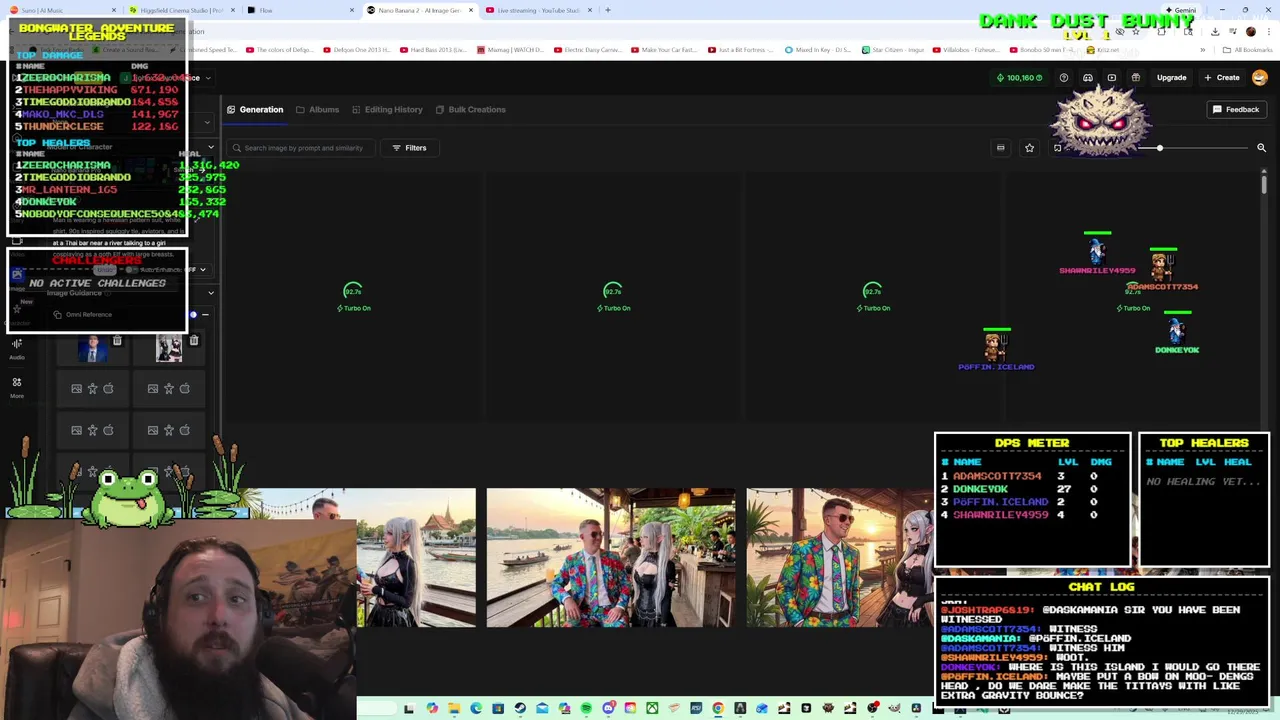Open Google Chrome from the taskbar
The image size is (1280, 720).
click(718, 709)
